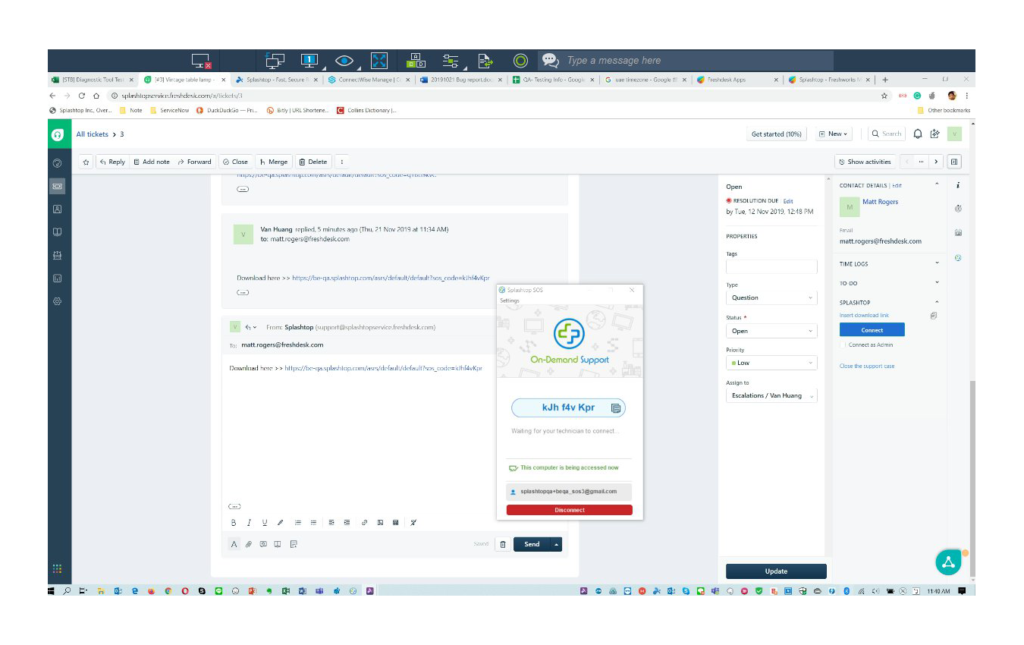Open the Priority dropdown showing Low
The height and width of the screenshot is (645, 1024).
tap(771, 363)
